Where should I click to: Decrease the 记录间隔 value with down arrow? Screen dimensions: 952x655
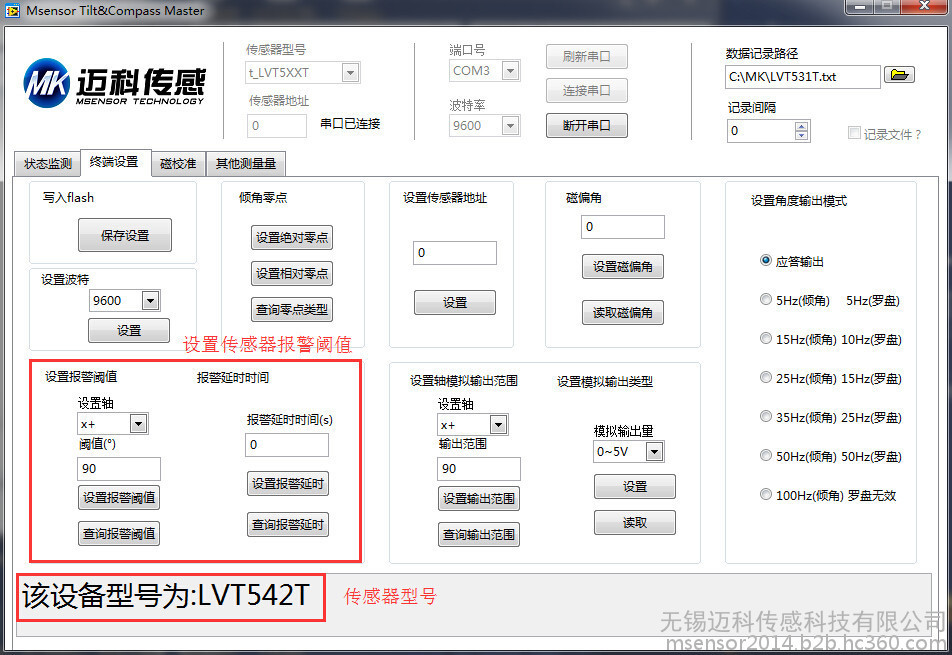pos(802,135)
